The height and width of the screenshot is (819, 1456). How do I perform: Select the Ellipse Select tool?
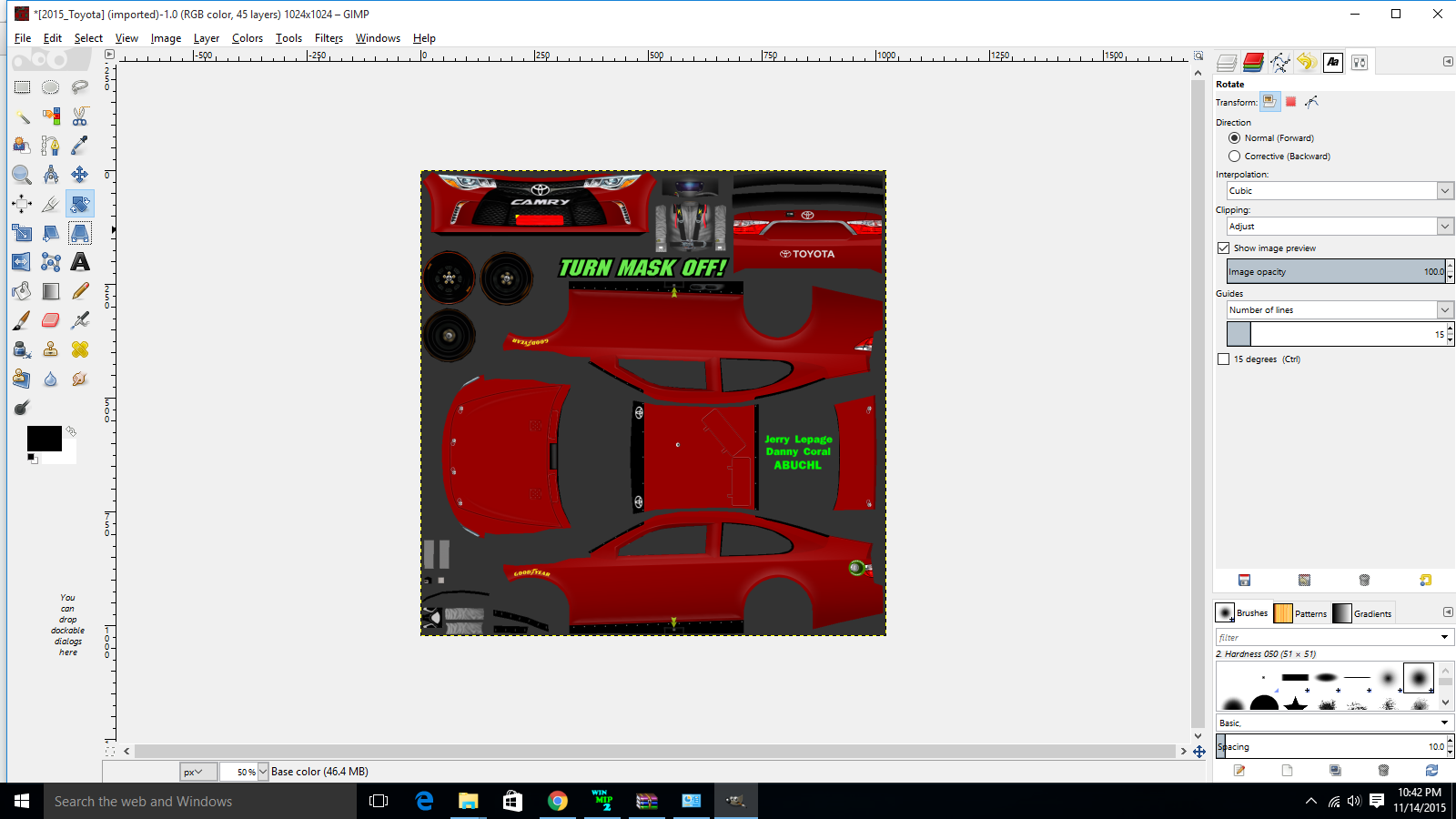[x=51, y=87]
